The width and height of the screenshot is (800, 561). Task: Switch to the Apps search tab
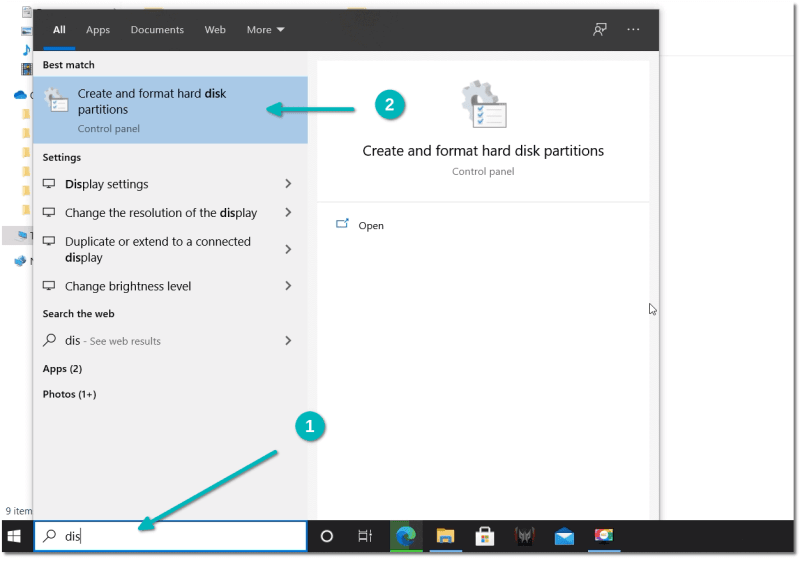pyautogui.click(x=98, y=30)
